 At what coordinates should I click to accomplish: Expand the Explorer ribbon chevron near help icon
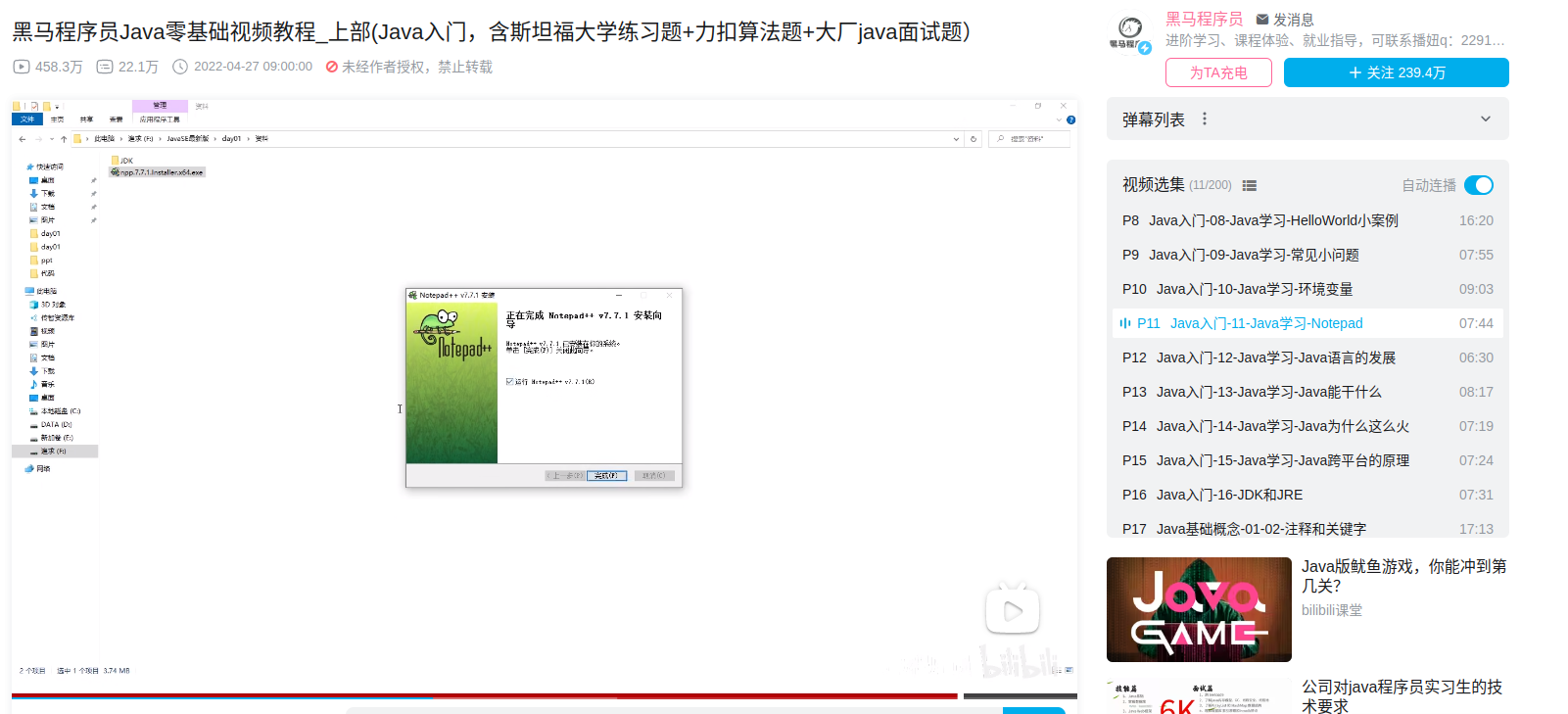[1059, 119]
